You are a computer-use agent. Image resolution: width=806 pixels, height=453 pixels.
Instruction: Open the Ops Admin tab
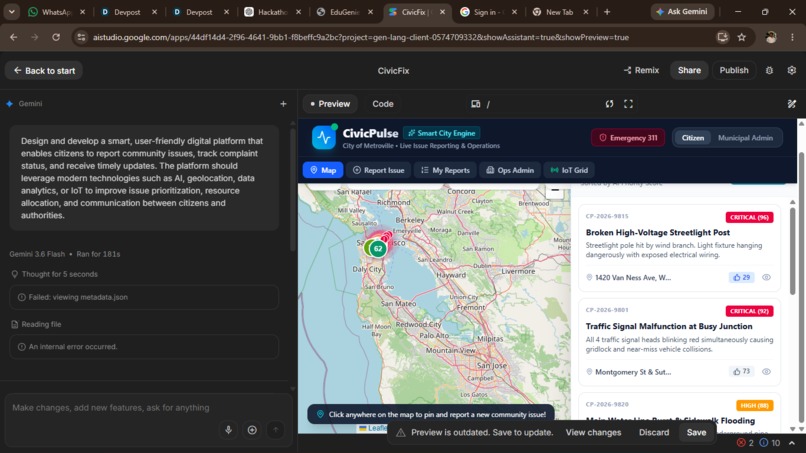pos(510,170)
